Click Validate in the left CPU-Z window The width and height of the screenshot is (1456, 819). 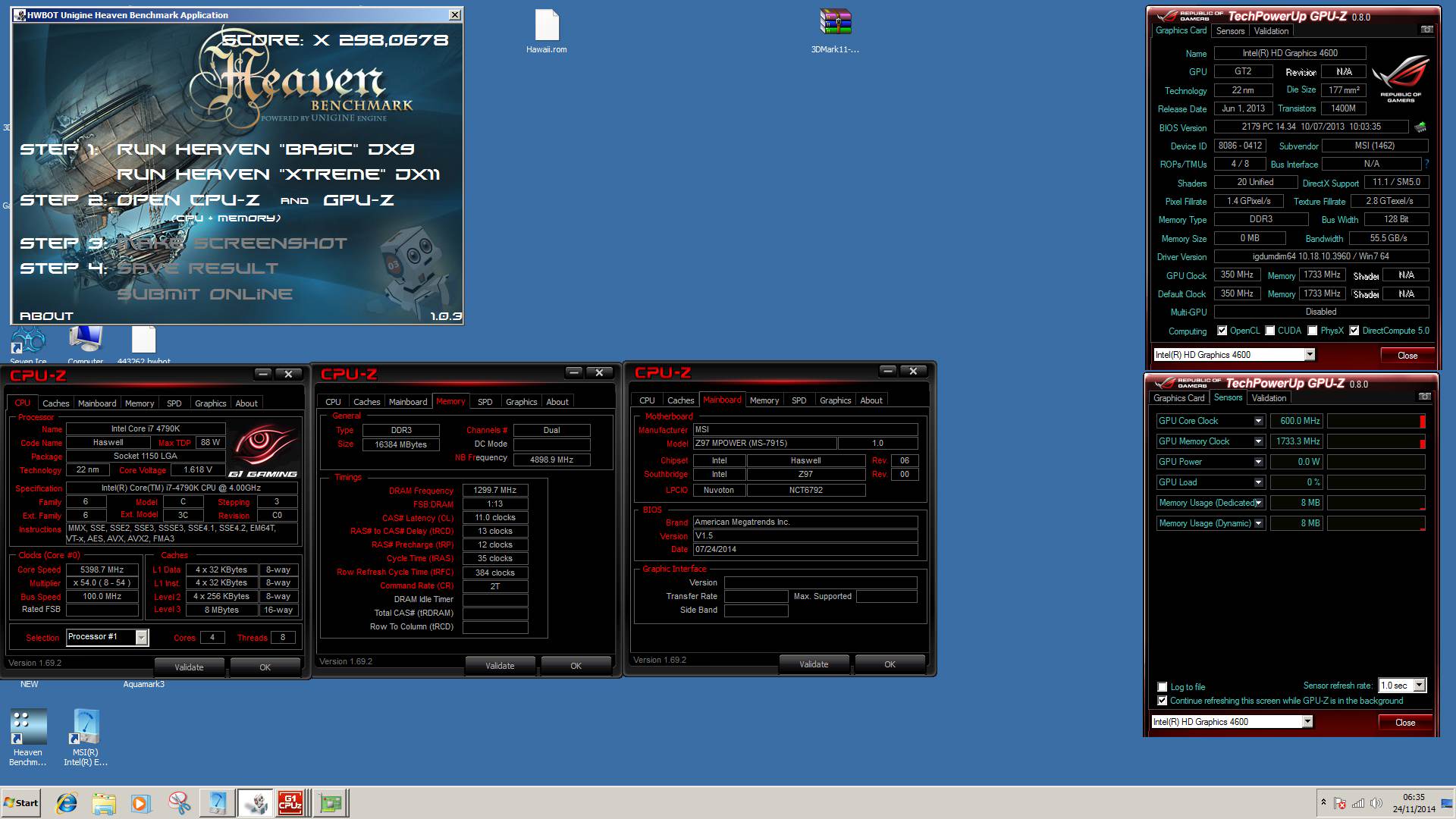(x=189, y=667)
